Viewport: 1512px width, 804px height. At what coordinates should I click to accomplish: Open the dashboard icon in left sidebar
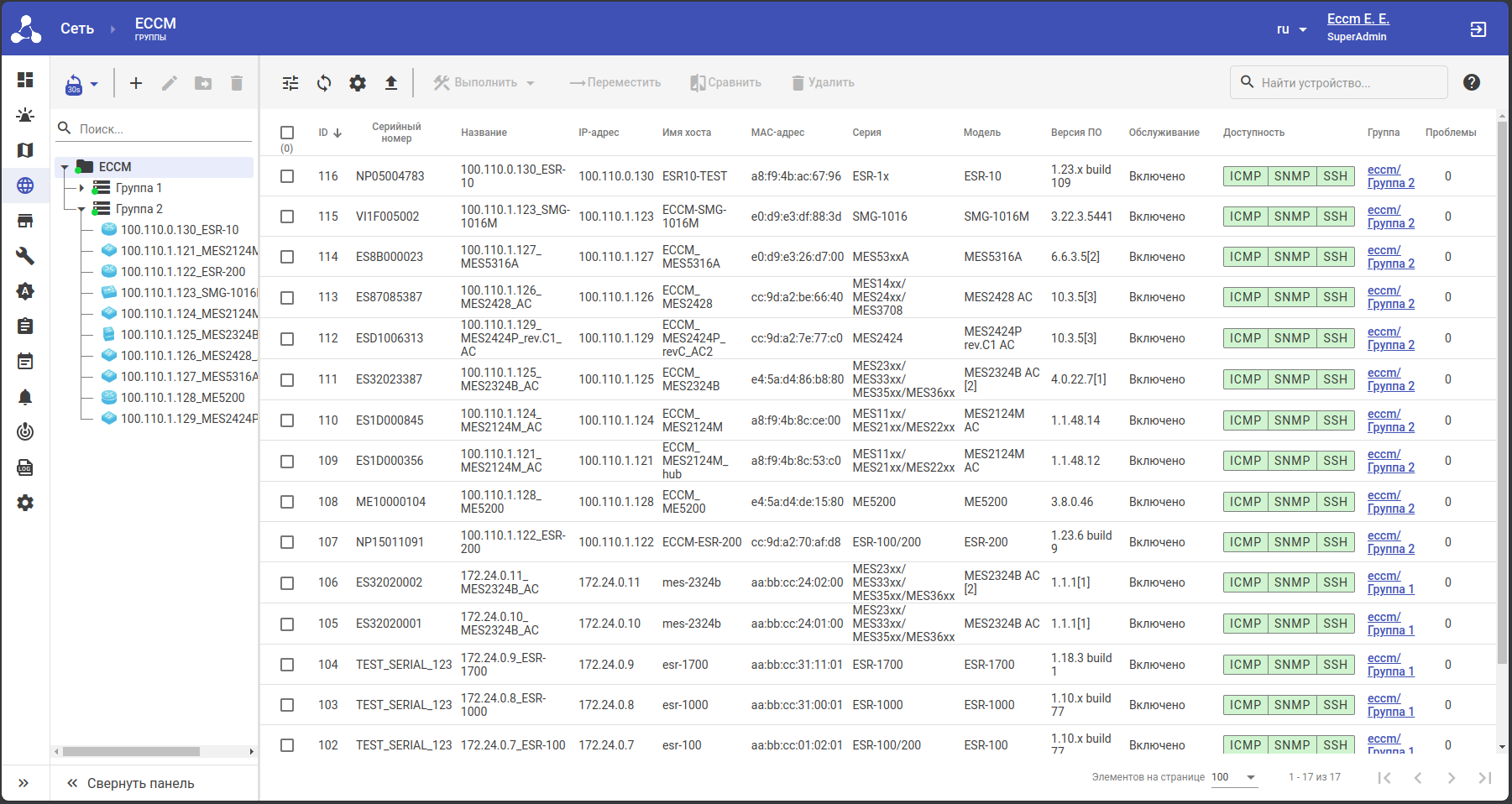pyautogui.click(x=25, y=80)
